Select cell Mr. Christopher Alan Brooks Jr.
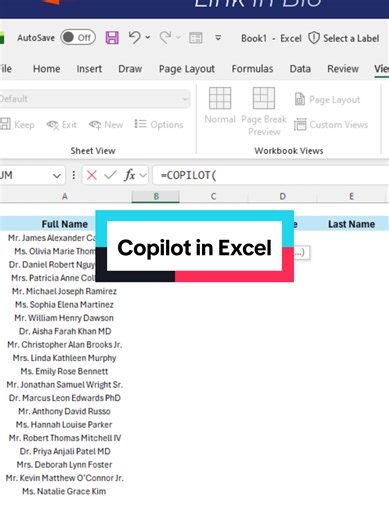This screenshot has width=389, height=520. click(x=65, y=345)
